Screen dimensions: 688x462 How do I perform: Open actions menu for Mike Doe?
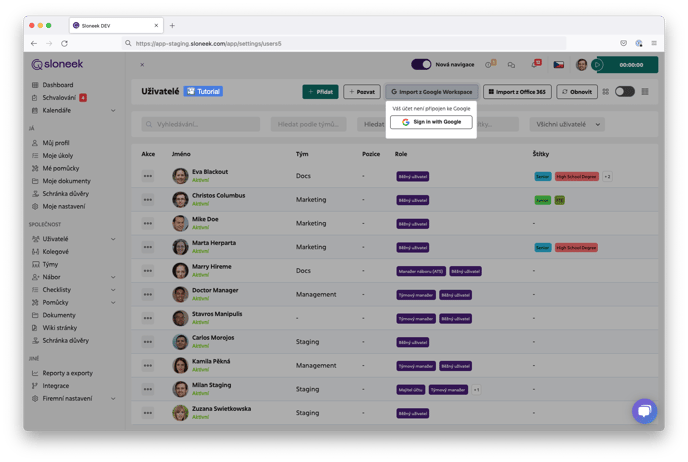pyautogui.click(x=148, y=223)
